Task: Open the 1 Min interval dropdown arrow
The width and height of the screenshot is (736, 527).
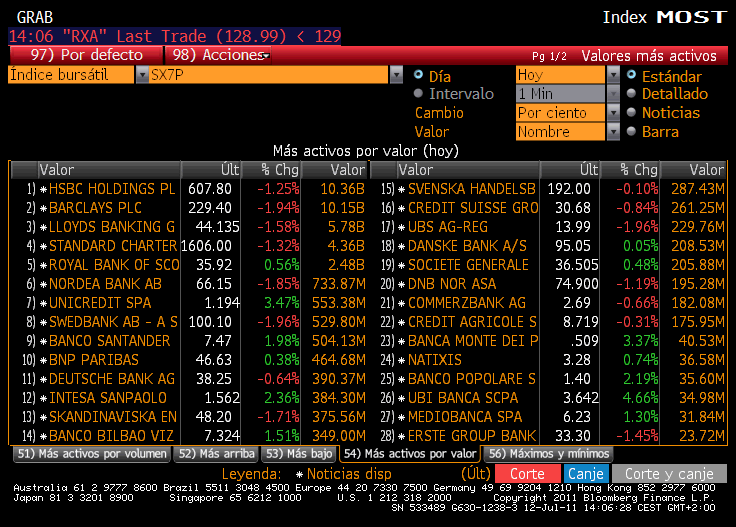Action: point(613,94)
